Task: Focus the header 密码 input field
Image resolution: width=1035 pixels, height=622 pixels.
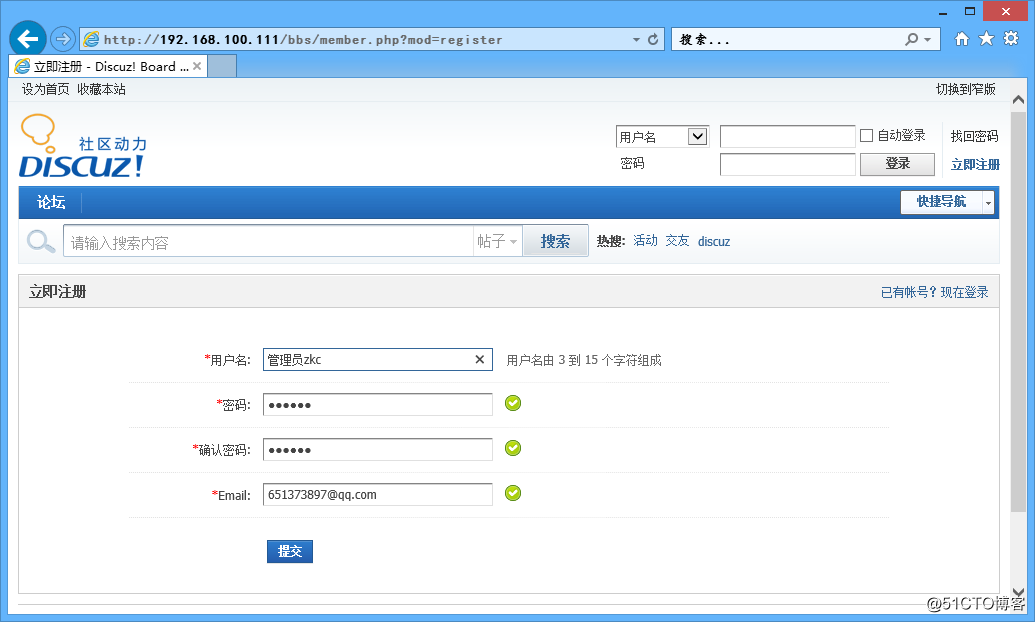Action: 787,164
